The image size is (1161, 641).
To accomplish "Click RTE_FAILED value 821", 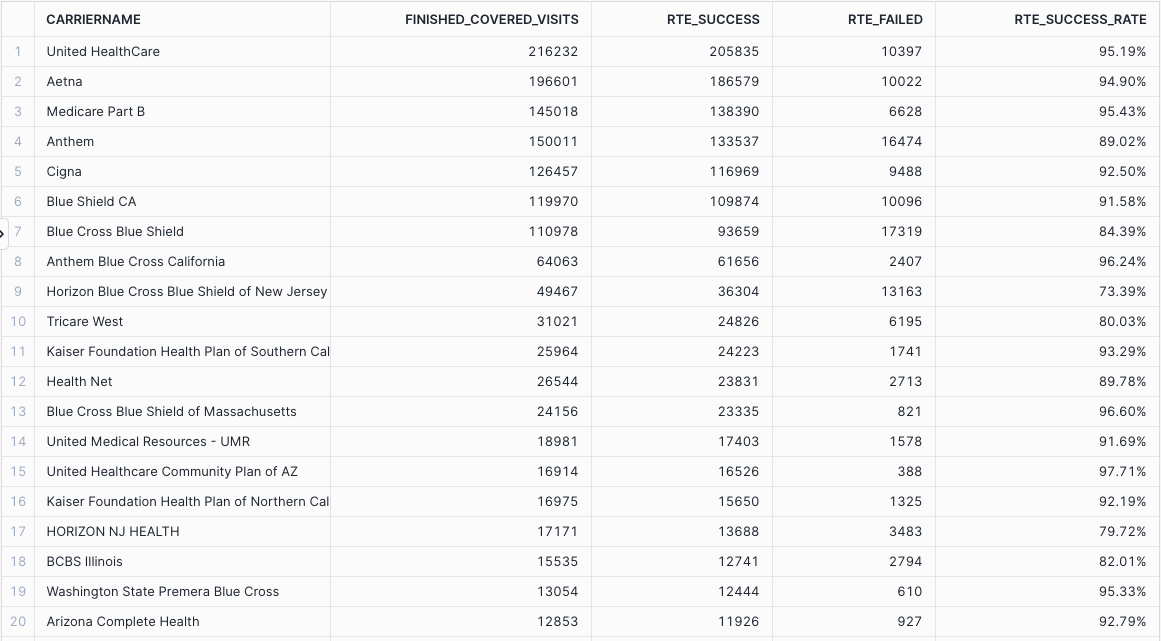I will click(x=909, y=412).
